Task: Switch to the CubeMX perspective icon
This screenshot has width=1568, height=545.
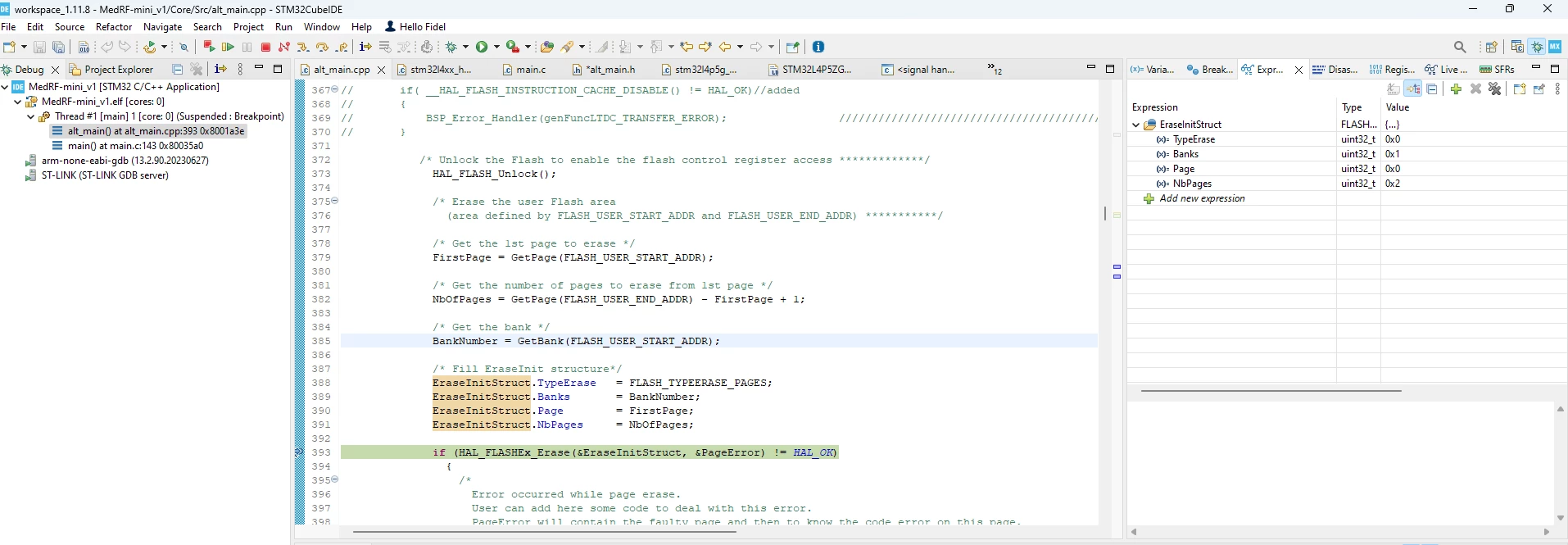Action: [1555, 47]
